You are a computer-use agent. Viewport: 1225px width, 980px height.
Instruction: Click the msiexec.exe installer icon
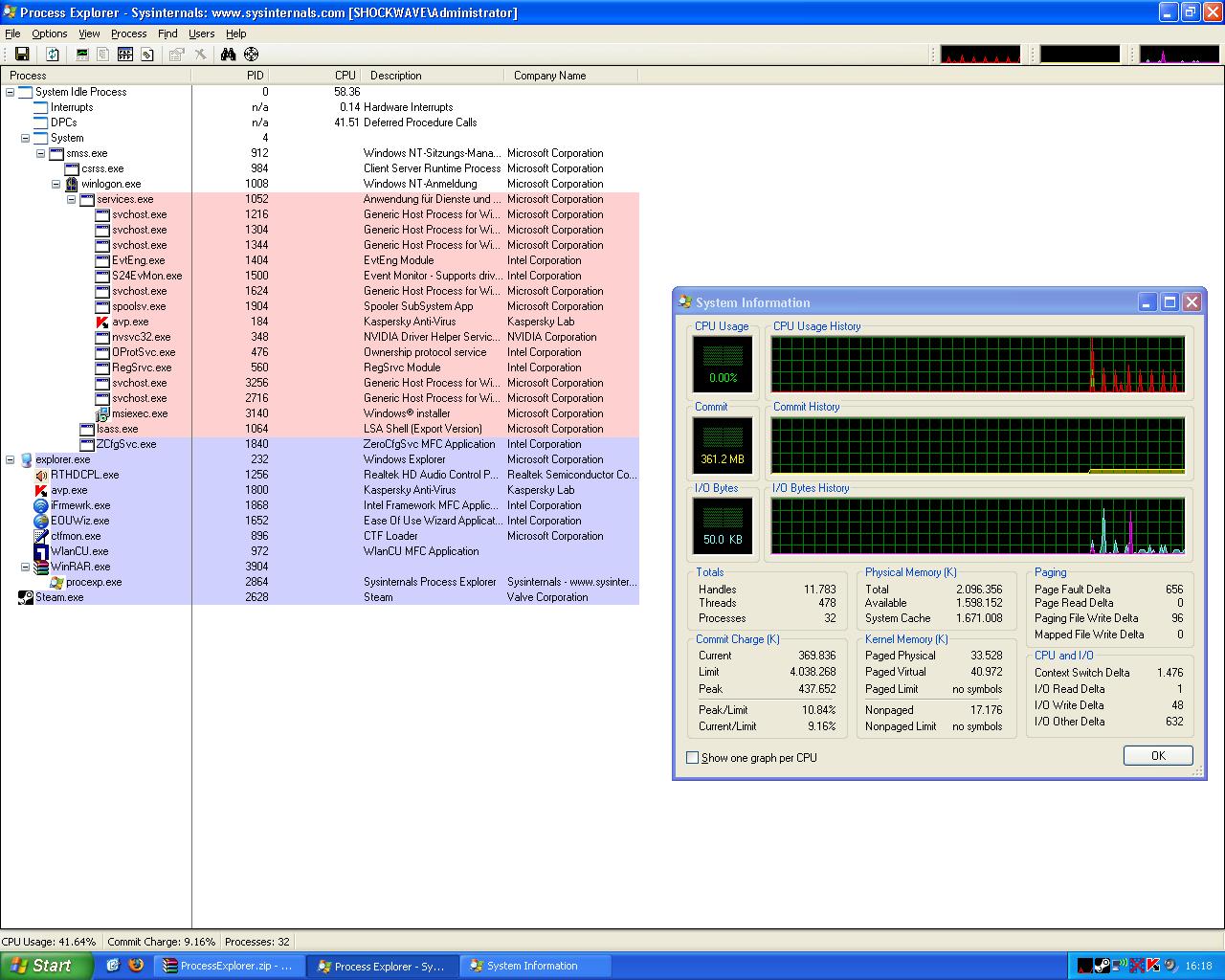pyautogui.click(x=103, y=413)
